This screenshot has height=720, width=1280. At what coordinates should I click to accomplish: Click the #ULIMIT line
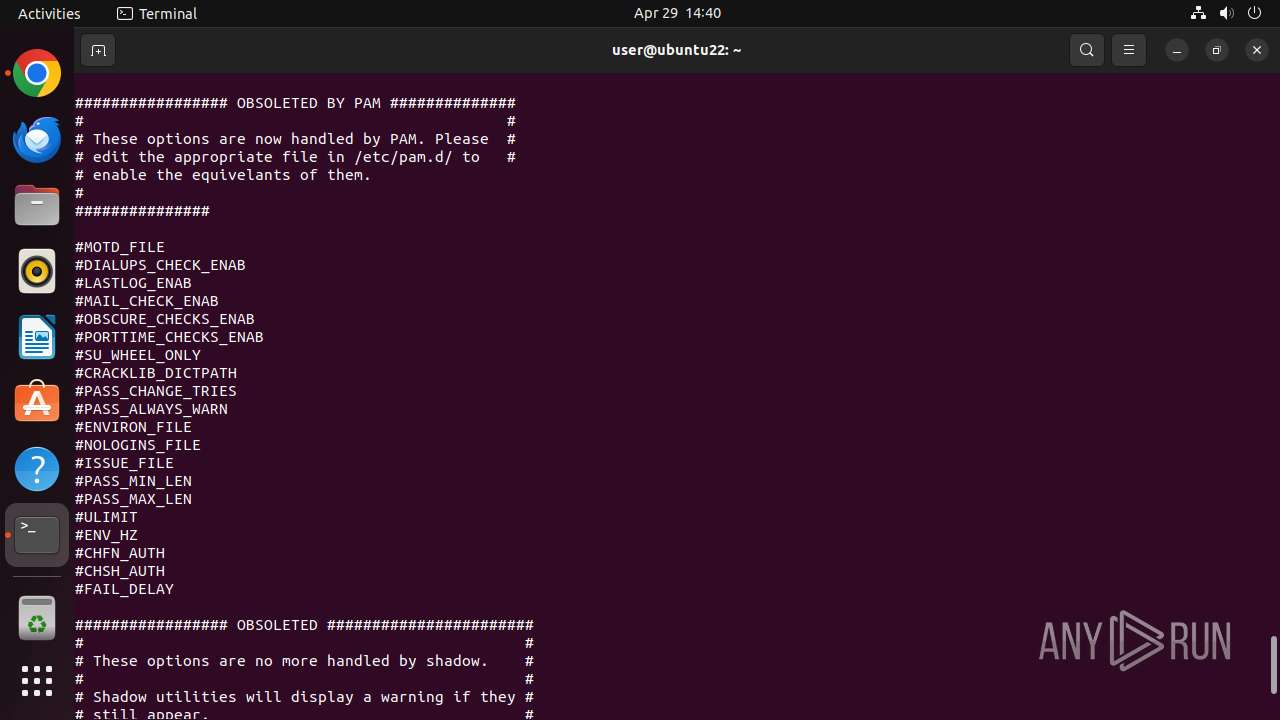(x=106, y=517)
